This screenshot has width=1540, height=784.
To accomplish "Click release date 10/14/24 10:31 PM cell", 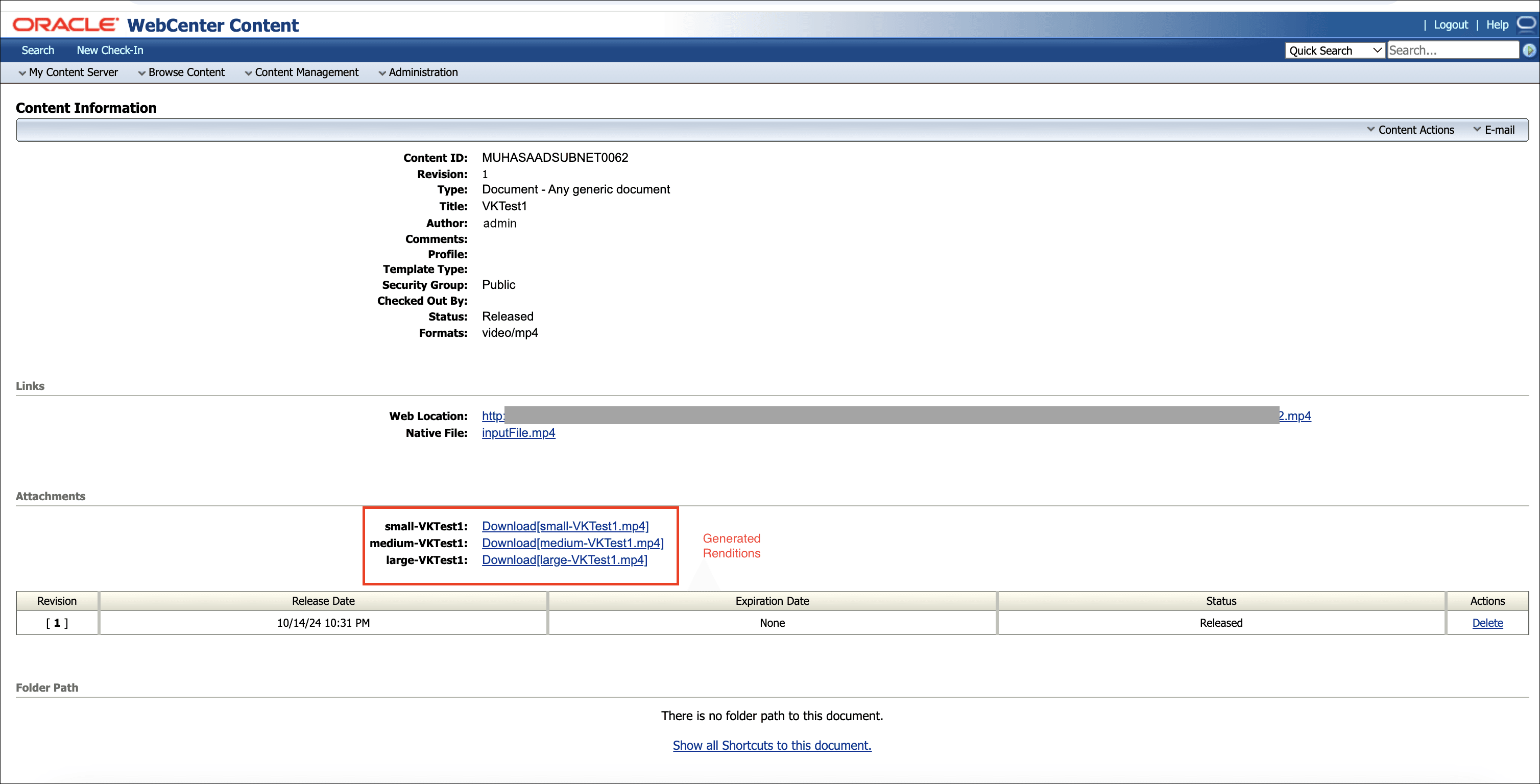I will click(323, 623).
